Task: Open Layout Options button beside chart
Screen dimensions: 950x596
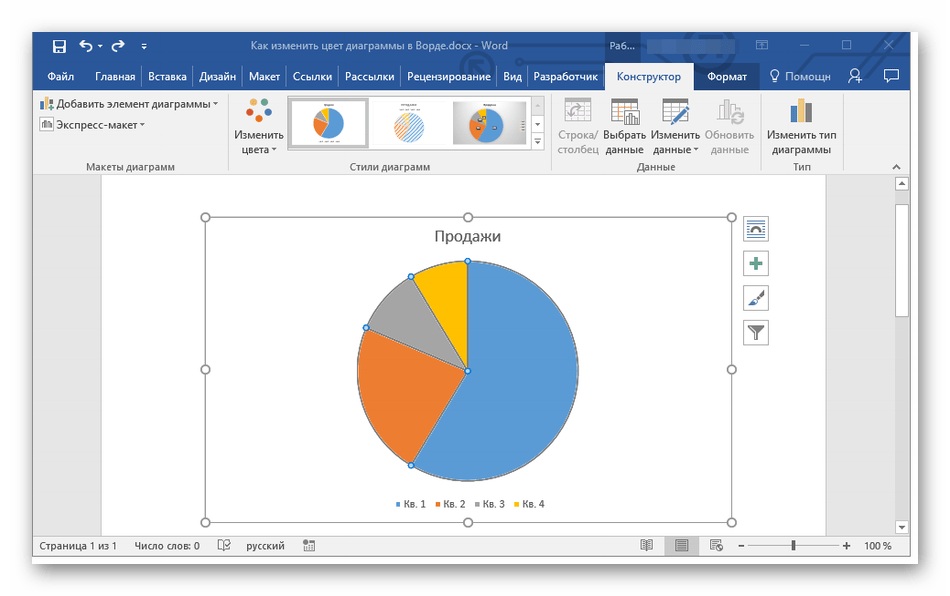Action: (x=756, y=229)
